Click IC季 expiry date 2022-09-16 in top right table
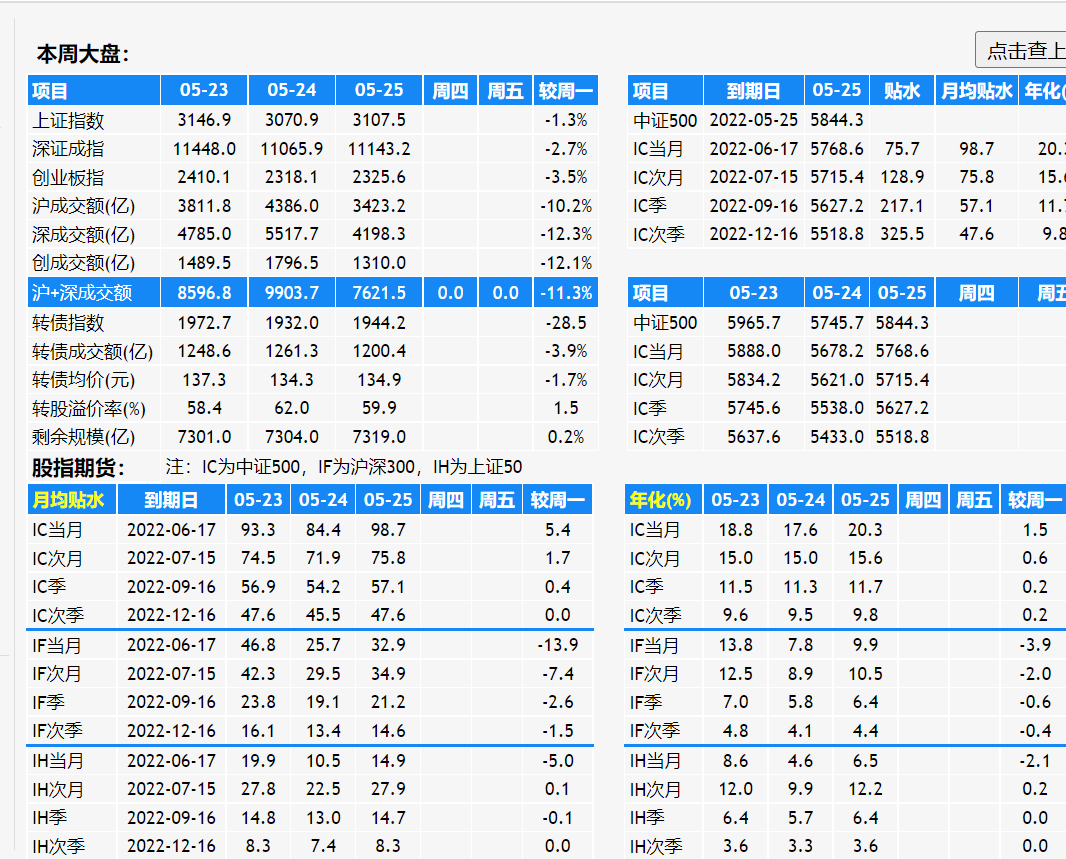 (x=753, y=206)
